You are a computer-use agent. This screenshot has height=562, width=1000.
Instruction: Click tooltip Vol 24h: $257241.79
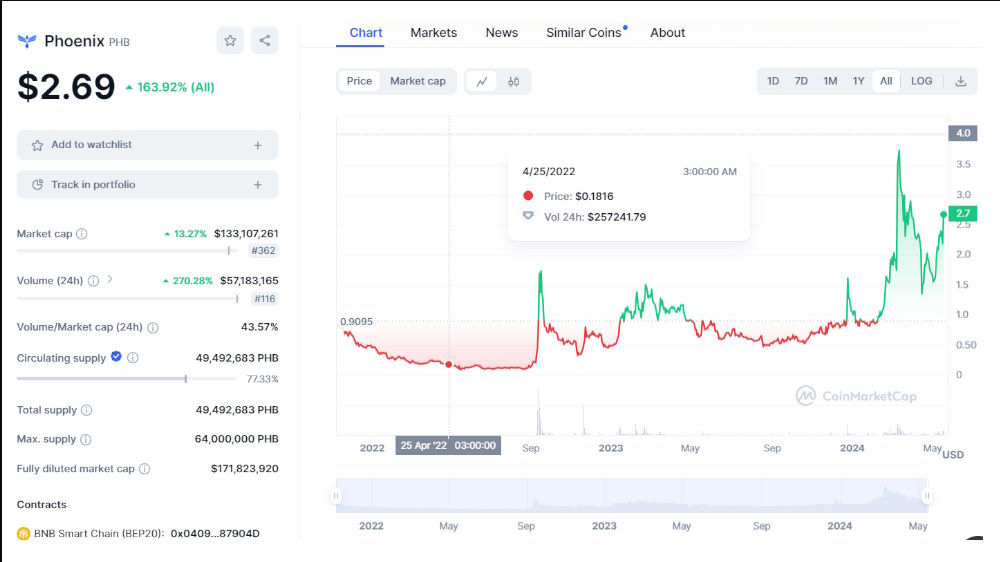[595, 217]
